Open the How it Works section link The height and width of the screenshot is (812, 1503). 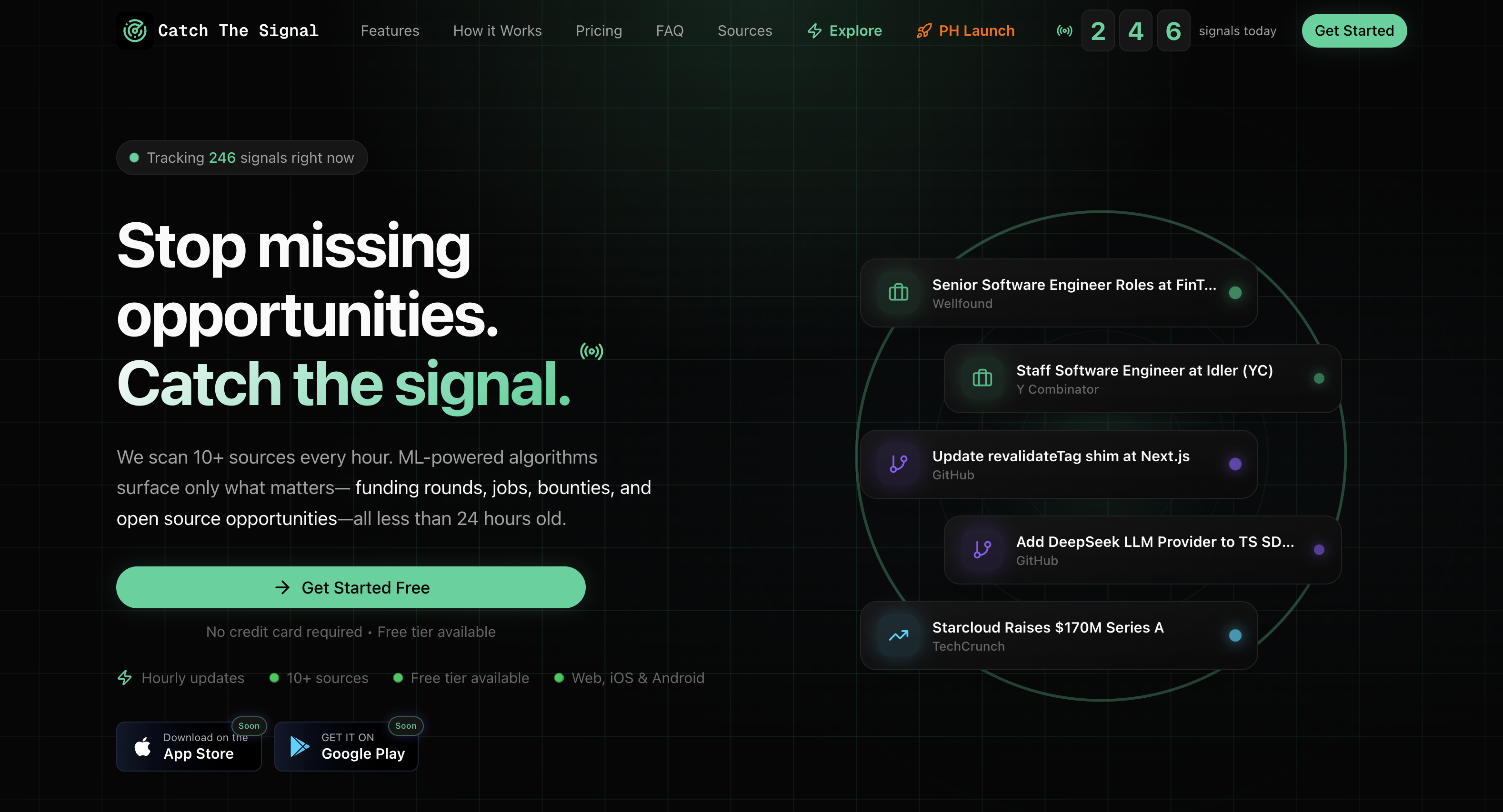497,30
